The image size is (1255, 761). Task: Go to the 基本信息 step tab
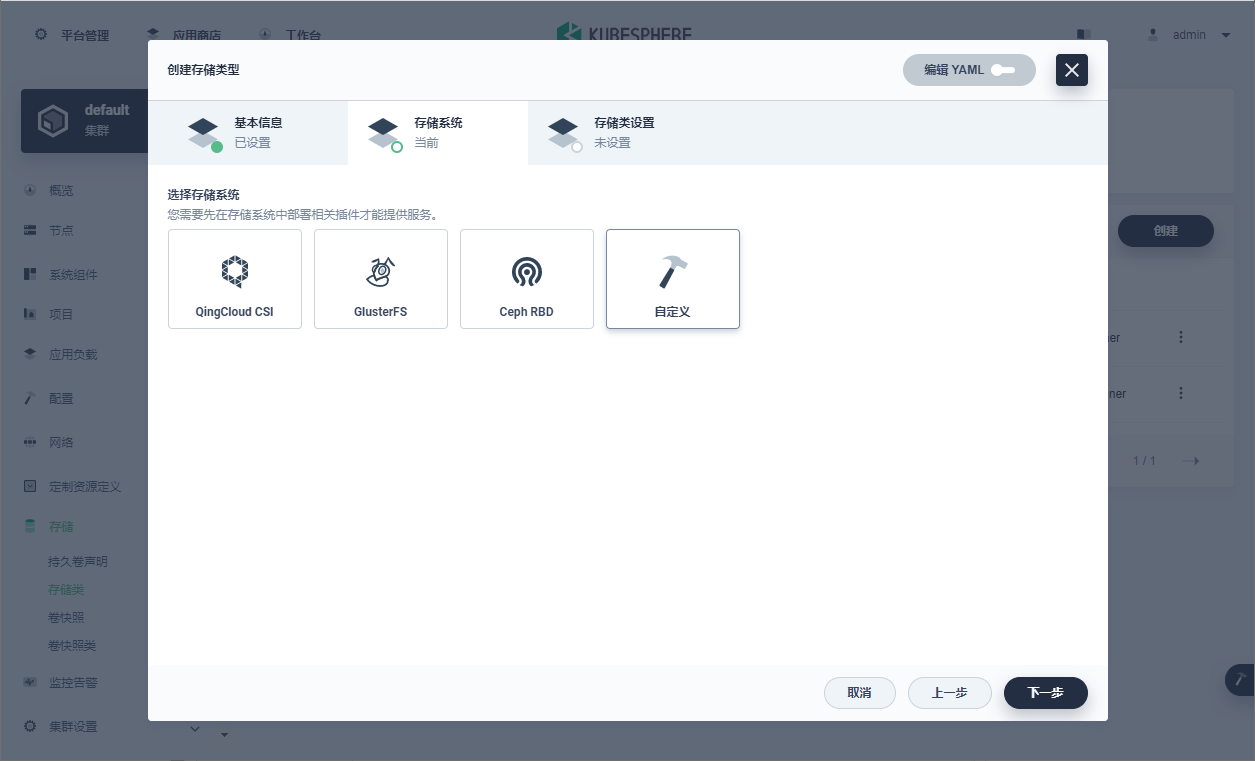pyautogui.click(x=248, y=133)
